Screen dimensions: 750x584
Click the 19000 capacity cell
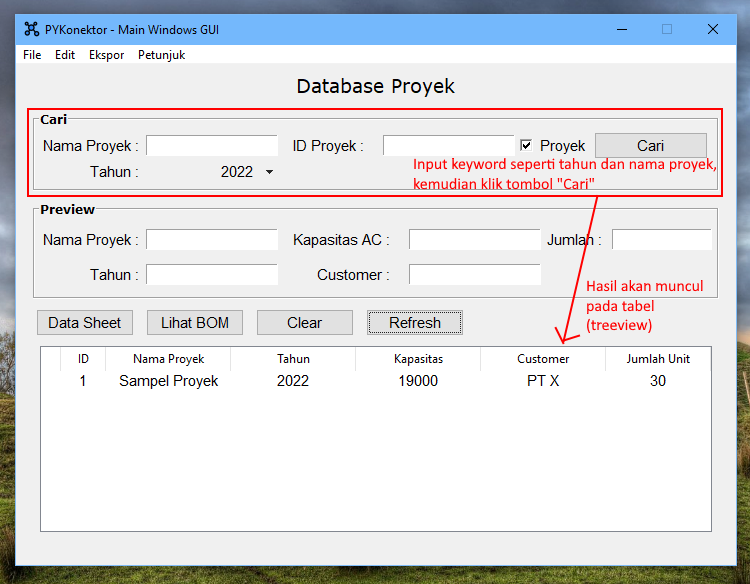[x=418, y=381]
